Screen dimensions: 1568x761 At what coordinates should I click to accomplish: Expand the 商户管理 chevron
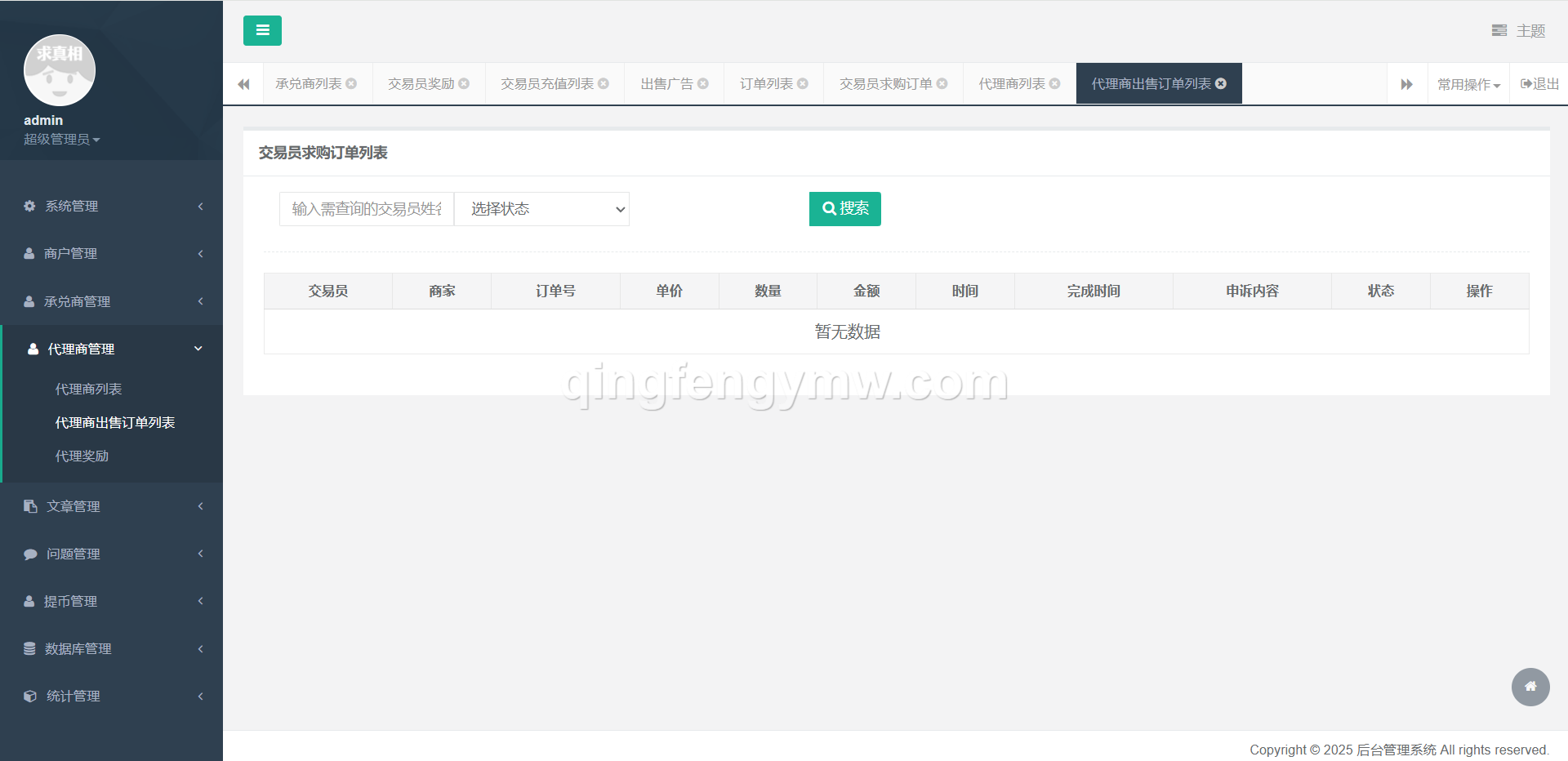(200, 253)
